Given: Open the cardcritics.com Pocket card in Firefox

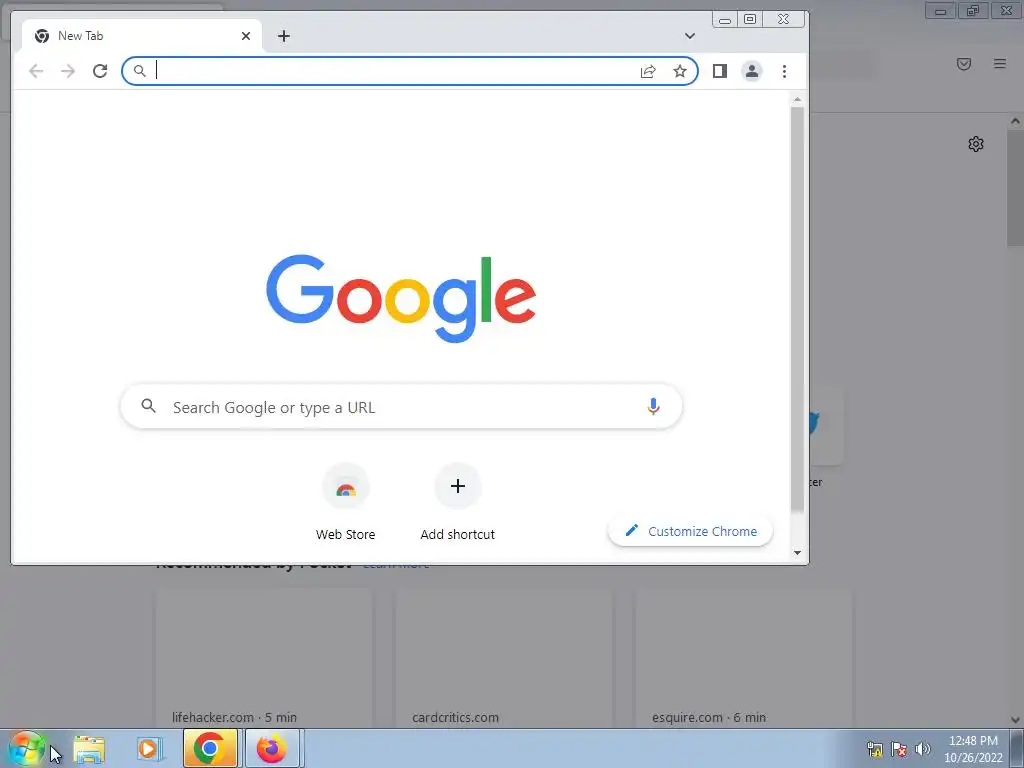Looking at the screenshot, I should [x=504, y=659].
